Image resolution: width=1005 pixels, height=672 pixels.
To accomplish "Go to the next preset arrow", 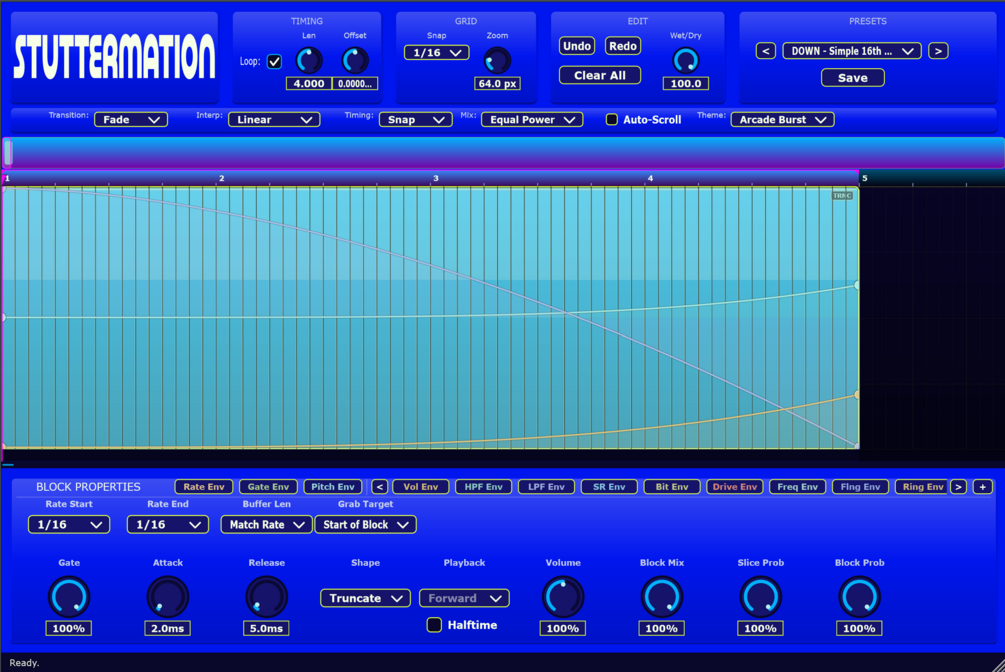I will pos(938,51).
